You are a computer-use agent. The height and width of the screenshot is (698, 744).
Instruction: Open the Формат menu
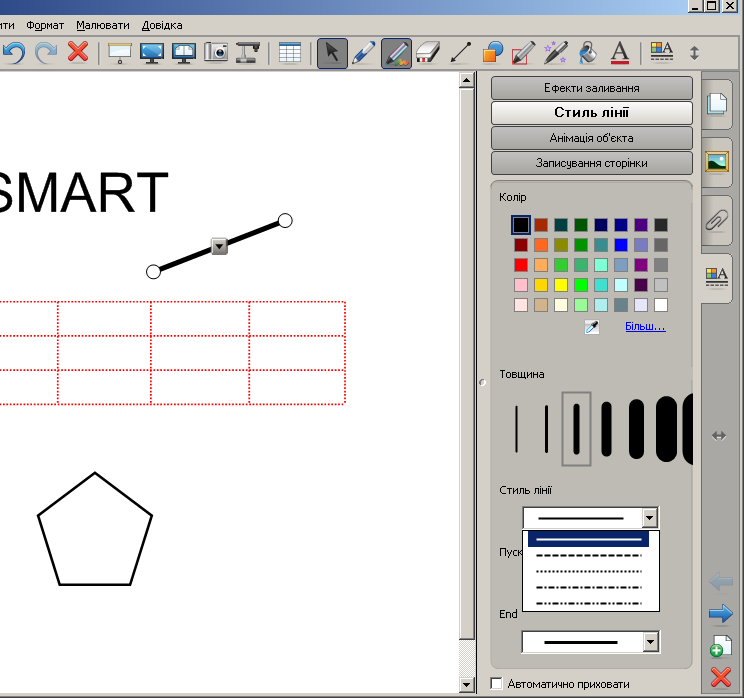tap(45, 25)
